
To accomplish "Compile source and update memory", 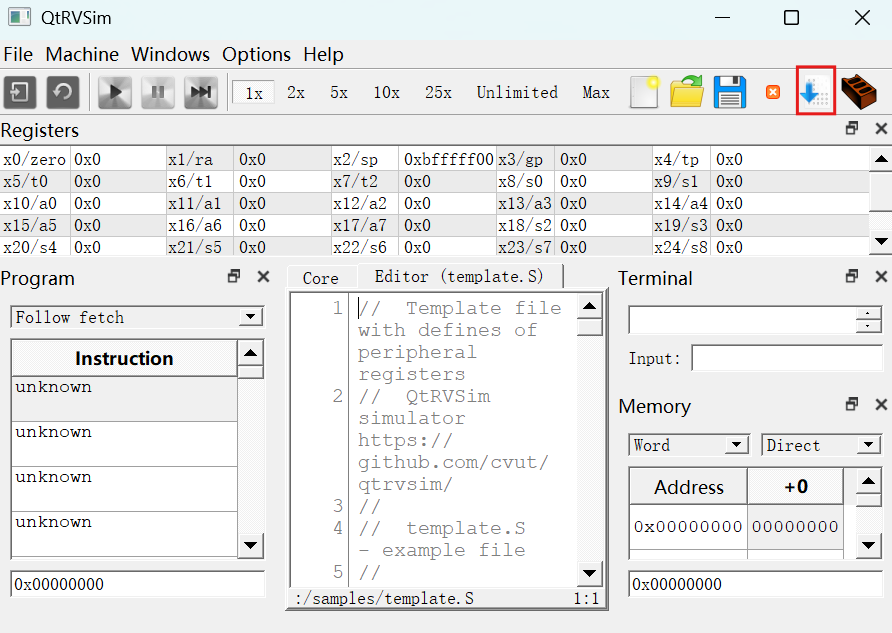I will [815, 92].
